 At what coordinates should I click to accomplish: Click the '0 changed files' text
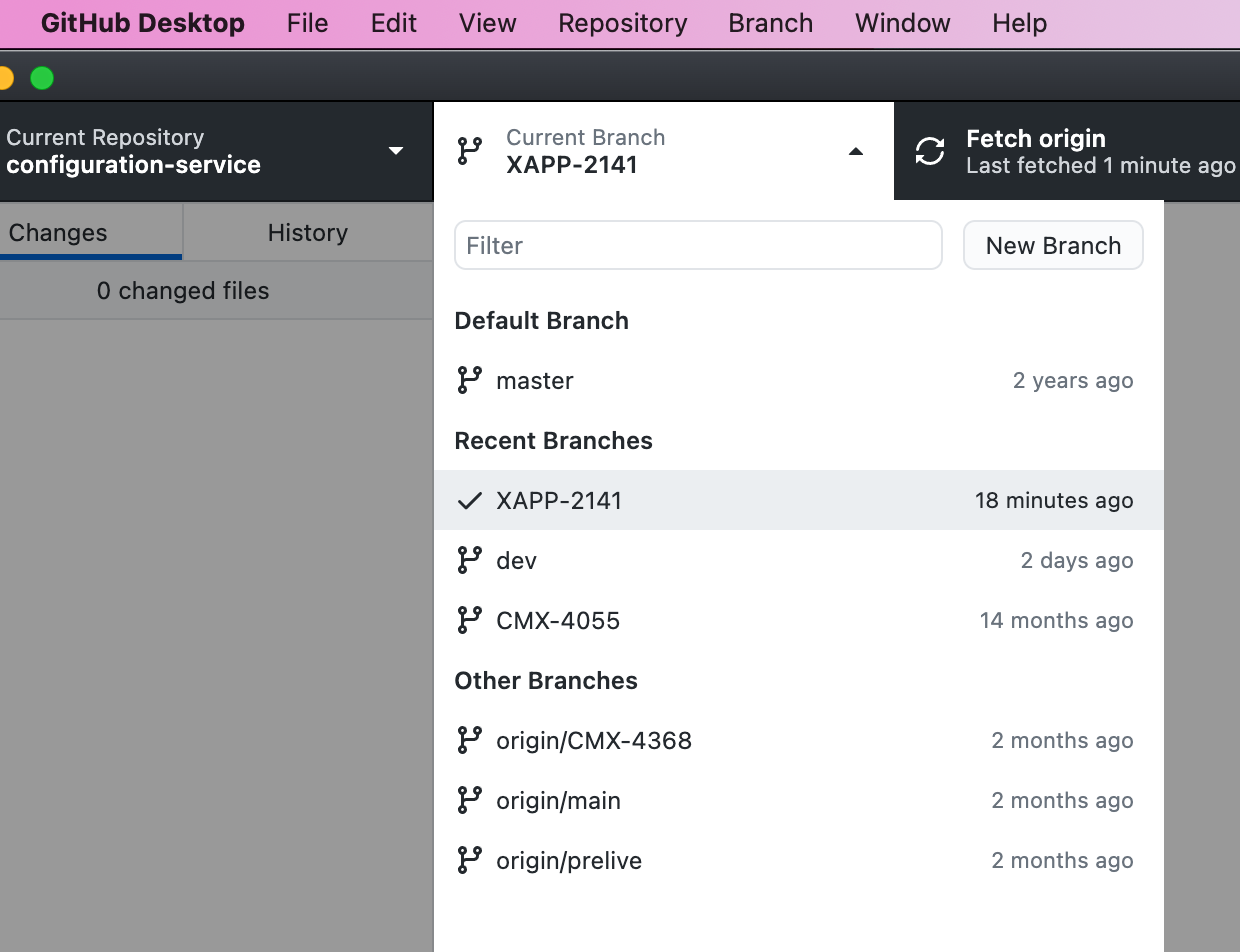click(183, 291)
